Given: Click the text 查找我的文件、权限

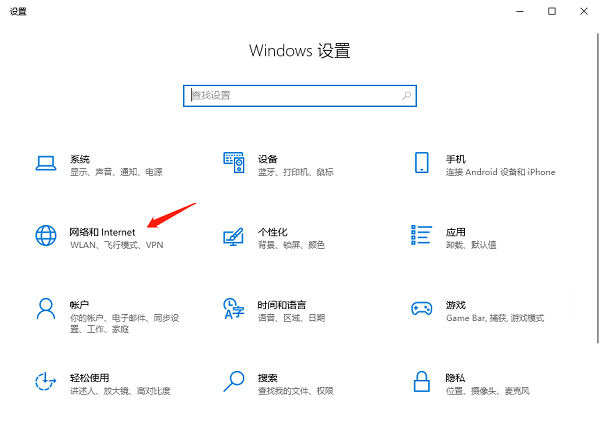Looking at the screenshot, I should point(295,391).
